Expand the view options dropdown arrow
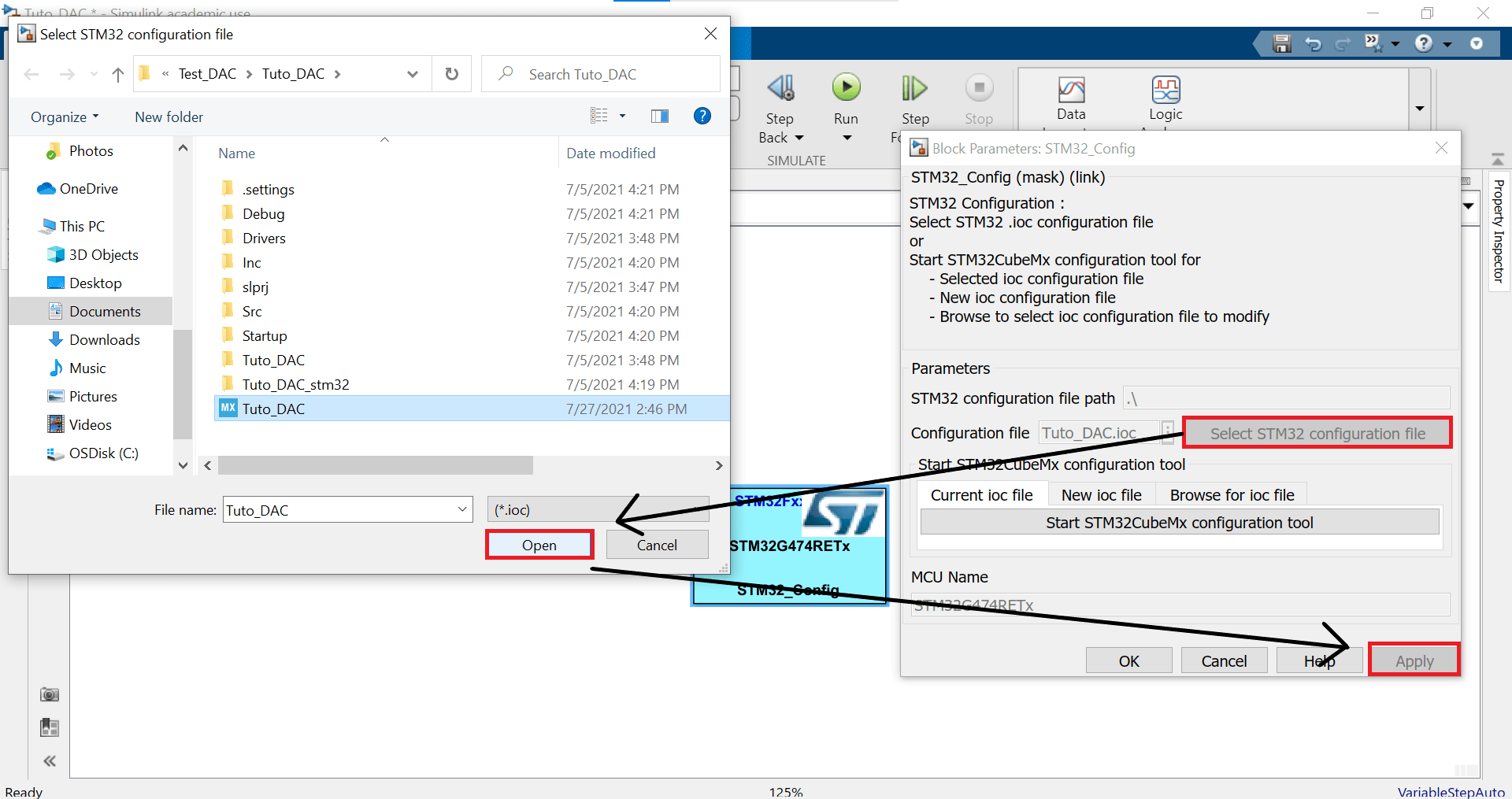The image size is (1512, 799). (x=622, y=116)
